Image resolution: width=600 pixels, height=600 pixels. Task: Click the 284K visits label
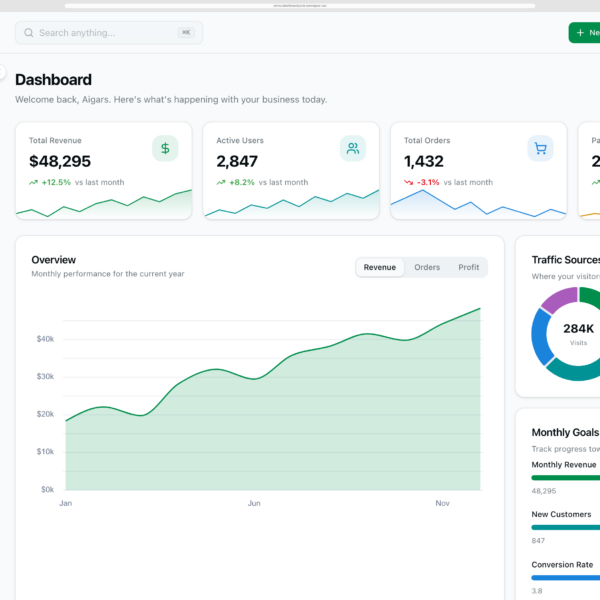(x=578, y=329)
